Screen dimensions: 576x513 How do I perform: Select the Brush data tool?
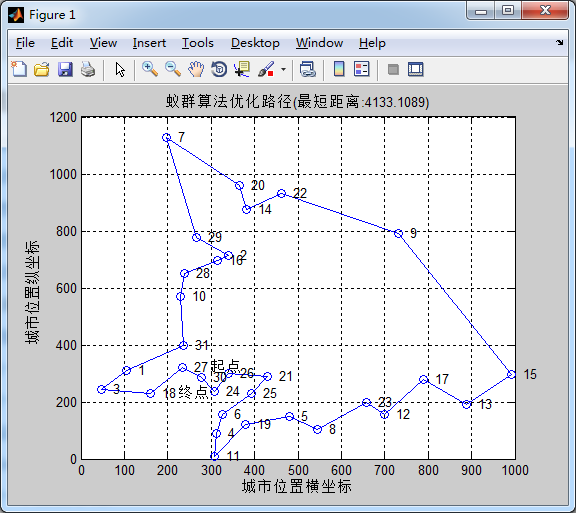(x=266, y=69)
